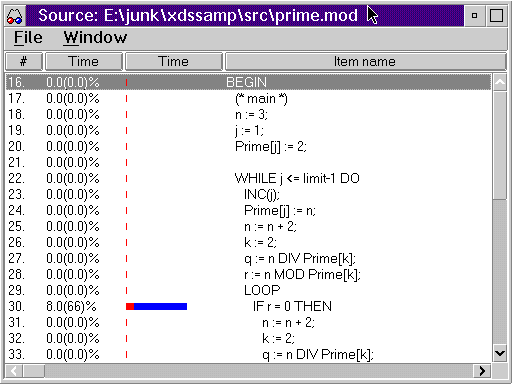
Task: Click vertical scrollbar up arrow
Action: click(500, 82)
